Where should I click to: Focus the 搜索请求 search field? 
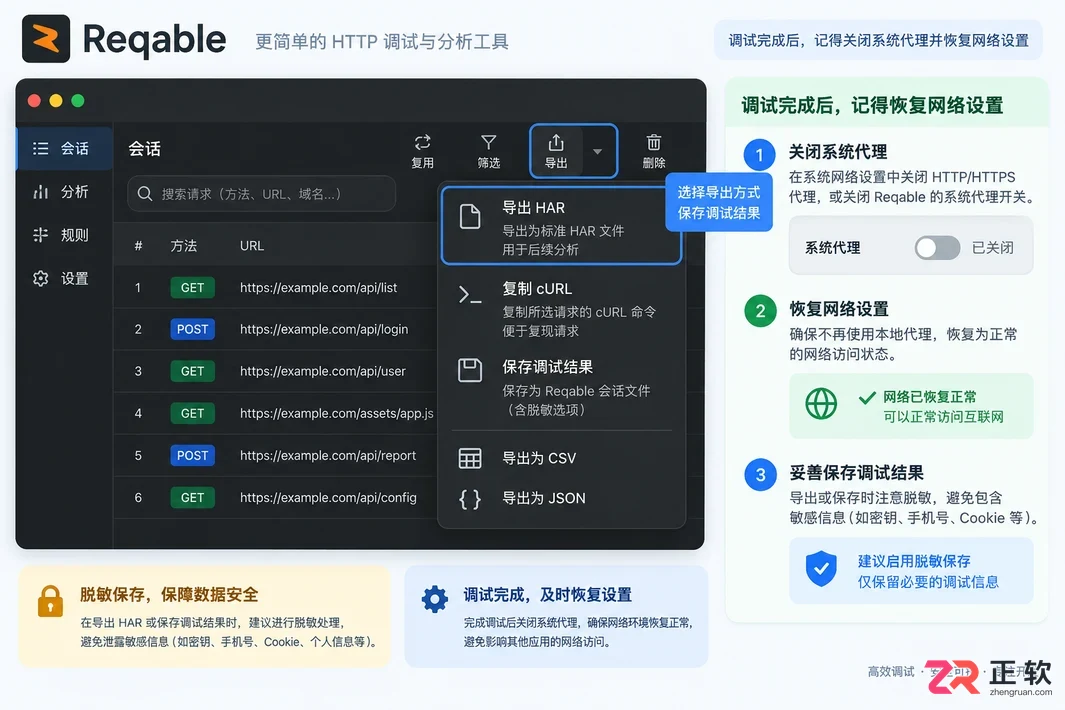261,194
